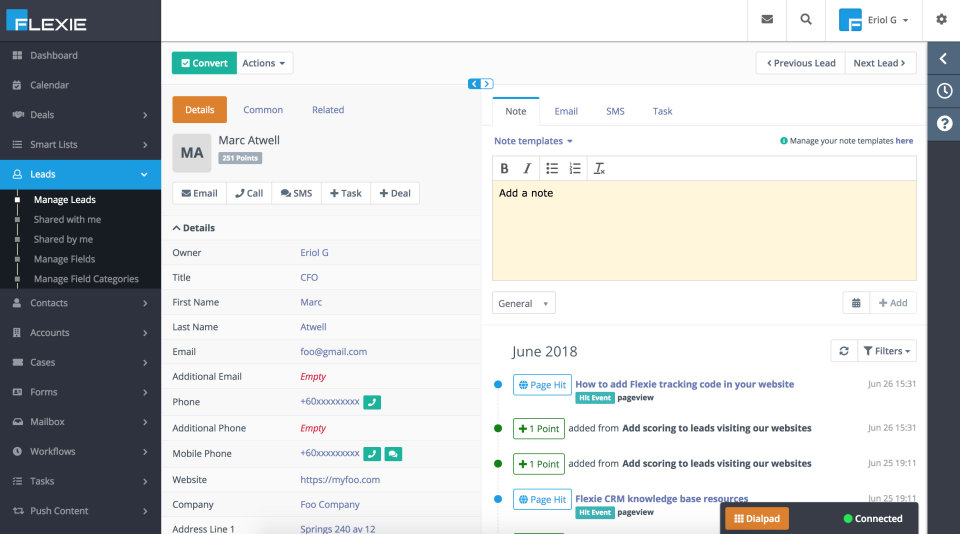Switch to the Note tab
The width and height of the screenshot is (960, 534).
(x=516, y=111)
